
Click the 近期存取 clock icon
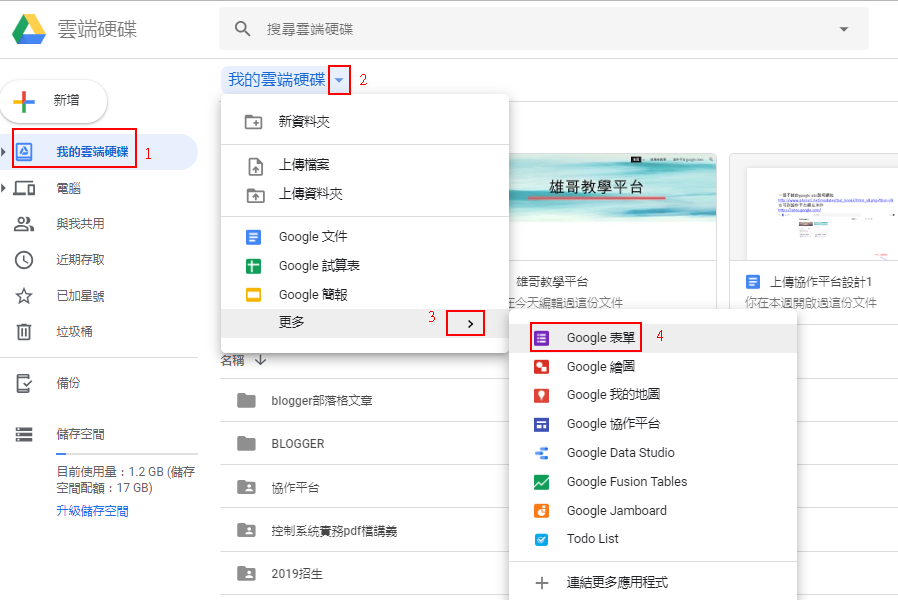(x=24, y=260)
